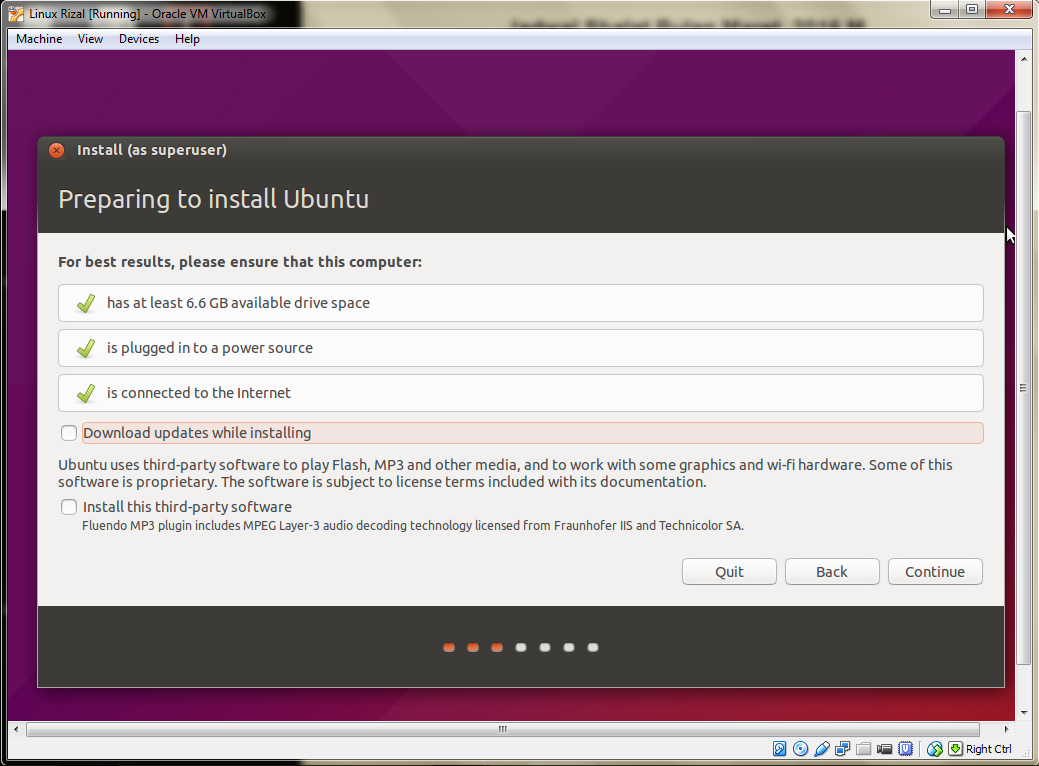The width and height of the screenshot is (1039, 766).
Task: Open the Devices menu
Action: pos(139,38)
